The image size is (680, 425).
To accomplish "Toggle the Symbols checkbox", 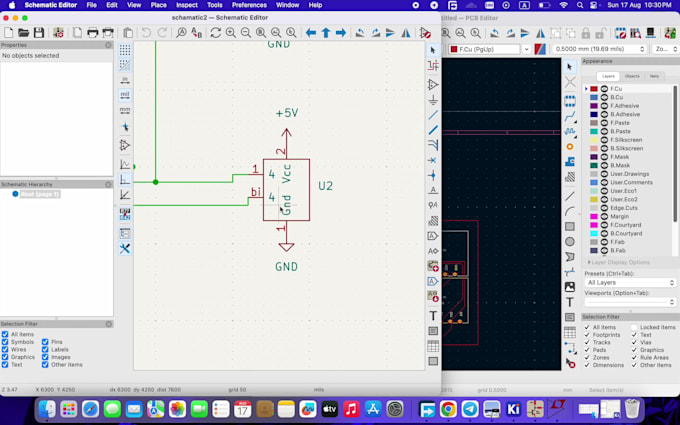I will 5,342.
